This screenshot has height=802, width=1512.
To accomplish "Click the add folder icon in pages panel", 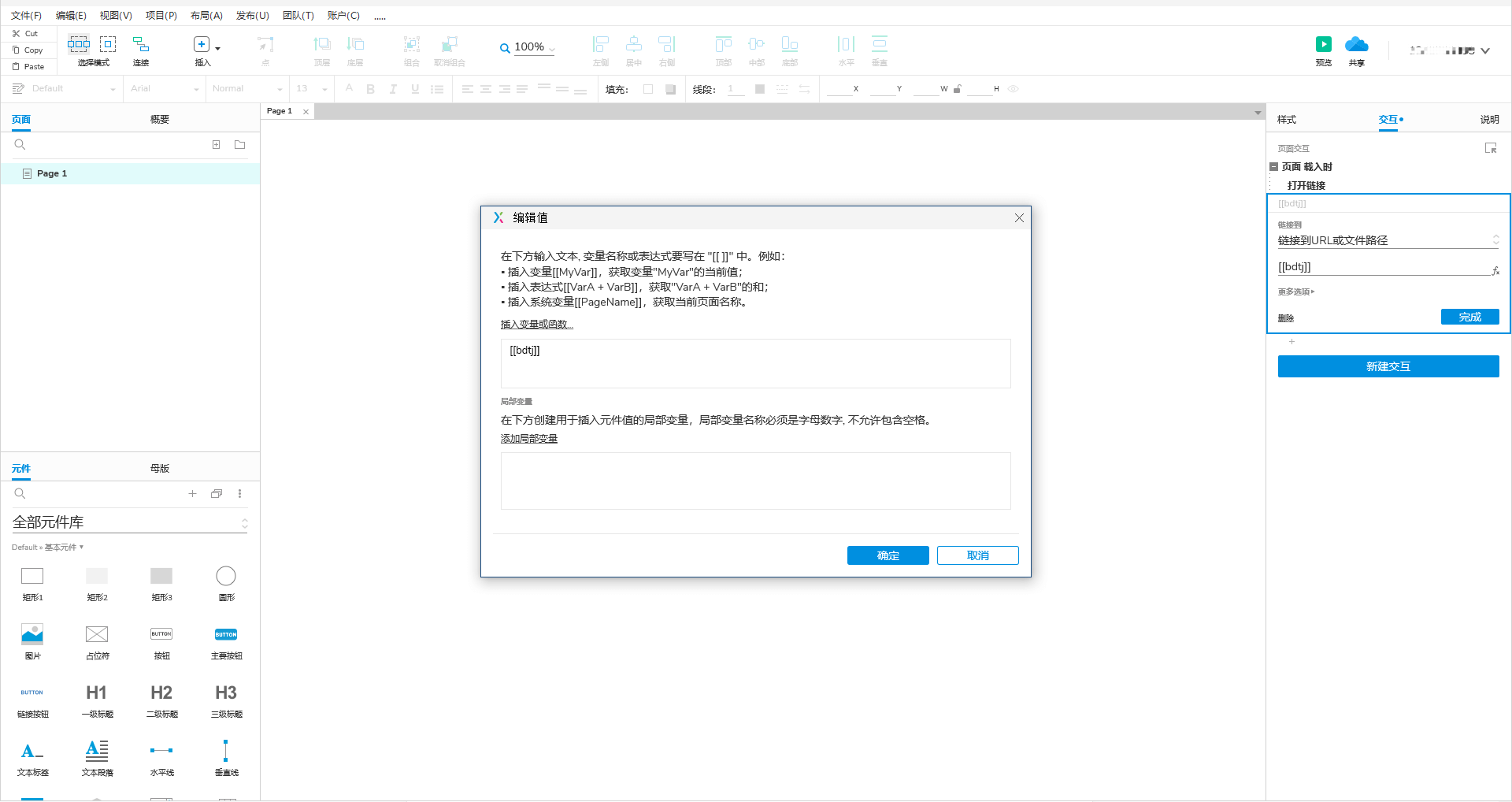I will [239, 145].
